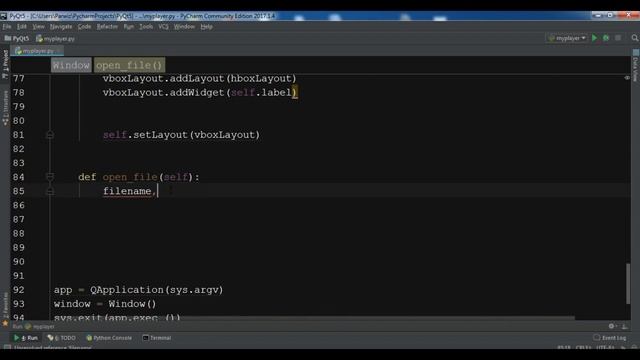Collapse the open_file method fold at line 84
The image size is (640, 360).
coord(50,177)
